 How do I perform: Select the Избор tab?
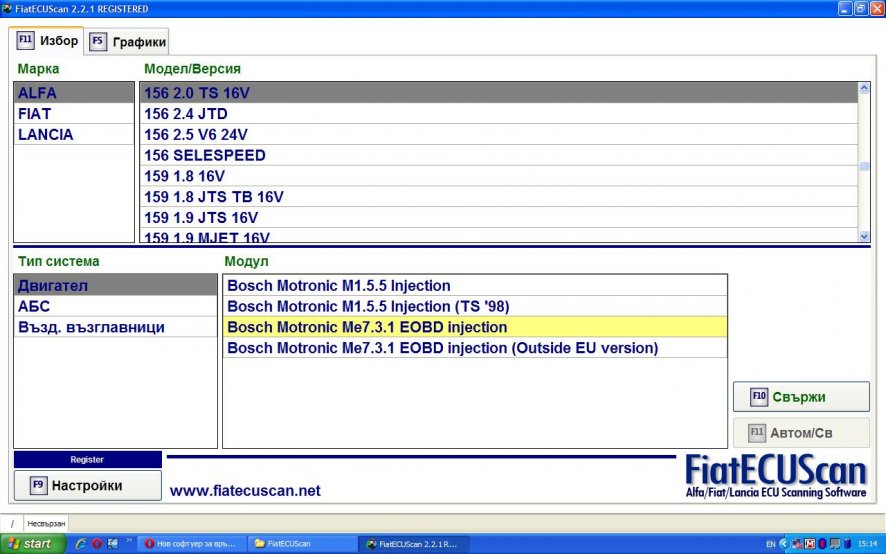click(47, 41)
